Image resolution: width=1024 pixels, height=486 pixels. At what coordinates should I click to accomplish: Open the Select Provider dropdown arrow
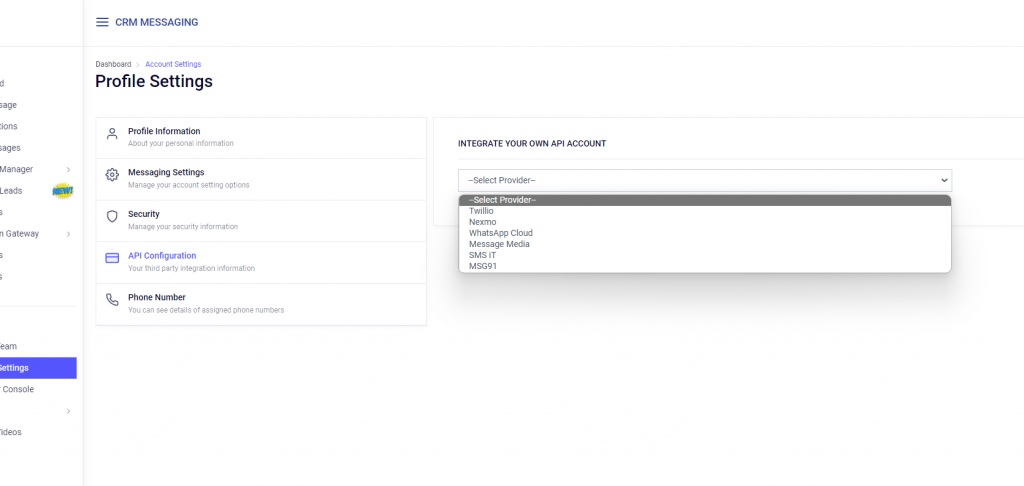[944, 180]
